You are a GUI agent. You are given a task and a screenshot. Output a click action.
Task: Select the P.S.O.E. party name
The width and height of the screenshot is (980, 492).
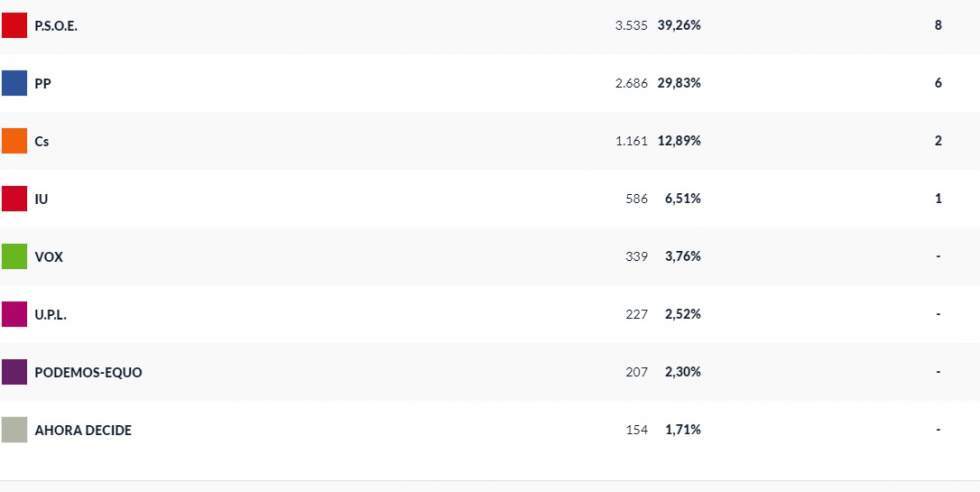tap(56, 26)
